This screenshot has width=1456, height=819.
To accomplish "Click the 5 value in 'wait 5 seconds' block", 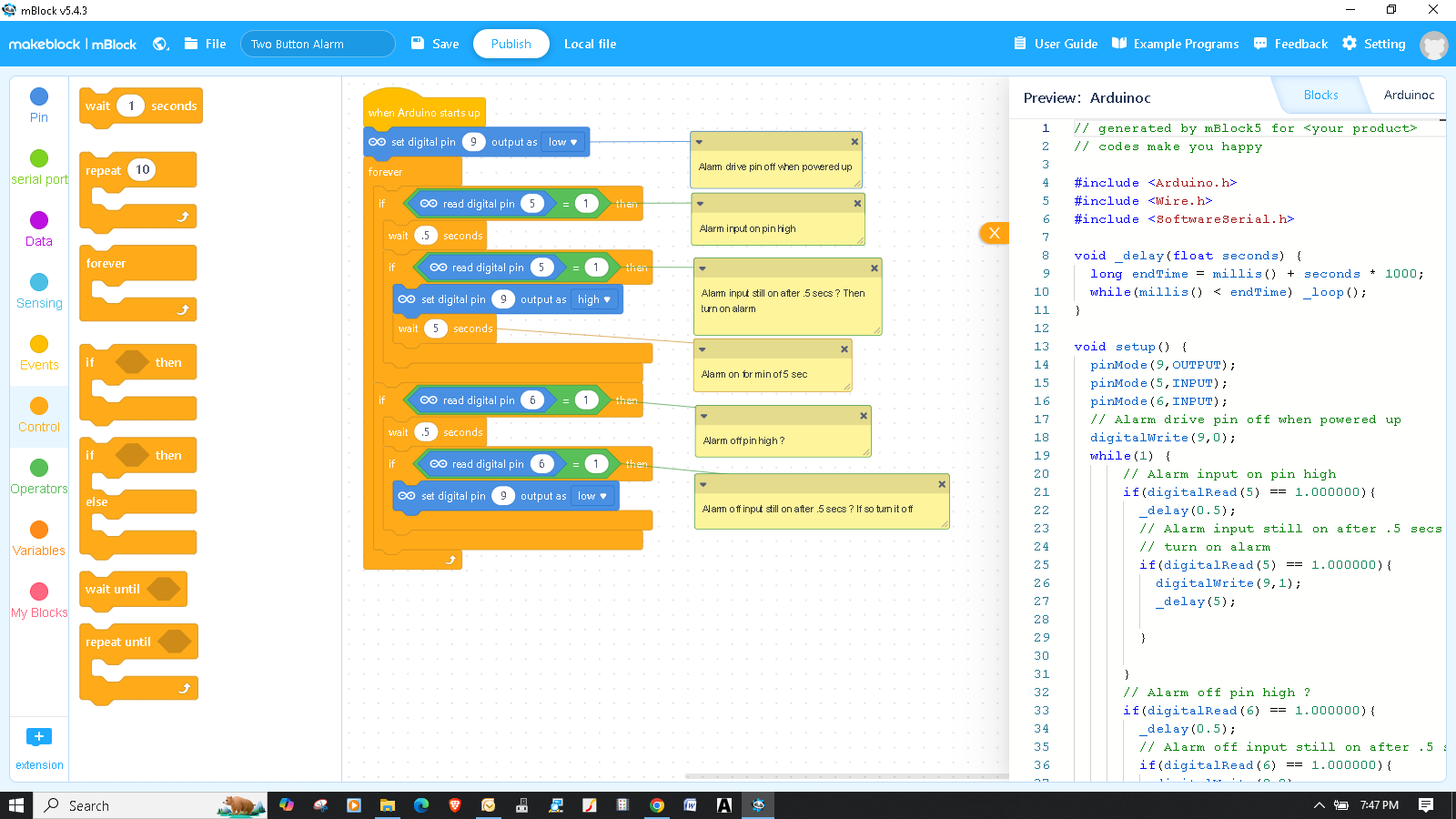I will click(436, 329).
